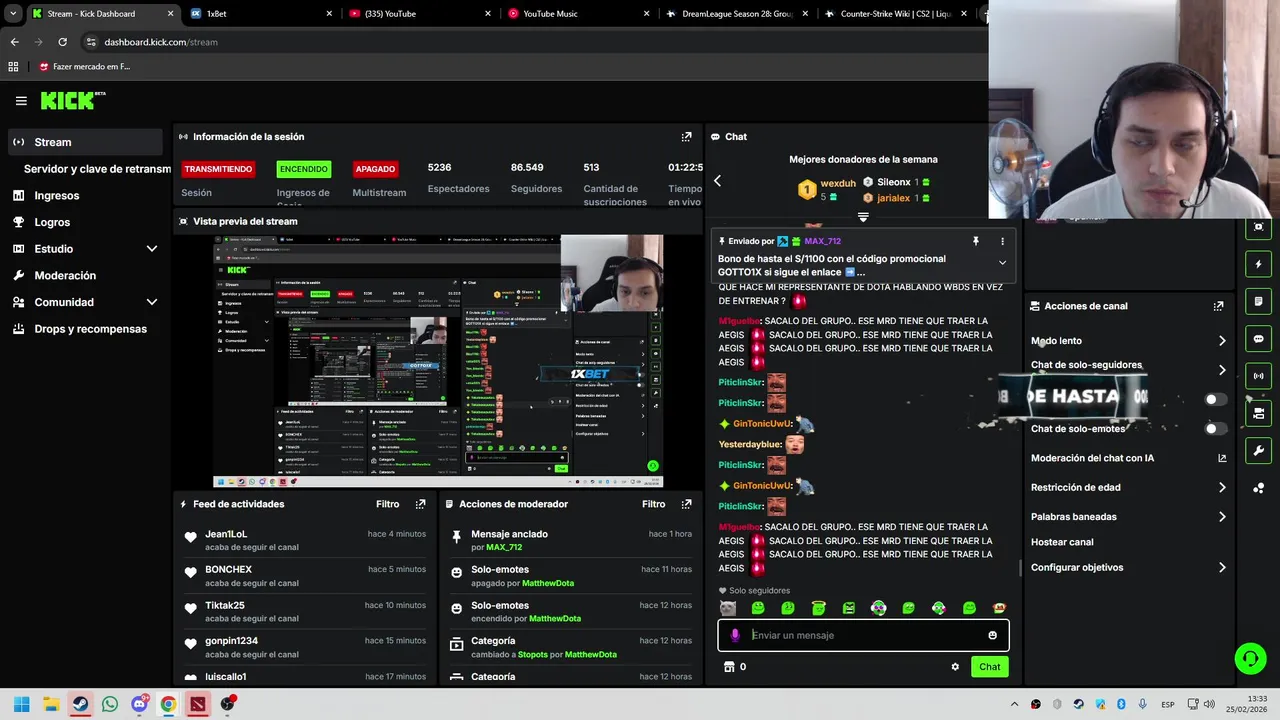
Task: Open Logros in the left sidebar
Action: coord(85,222)
